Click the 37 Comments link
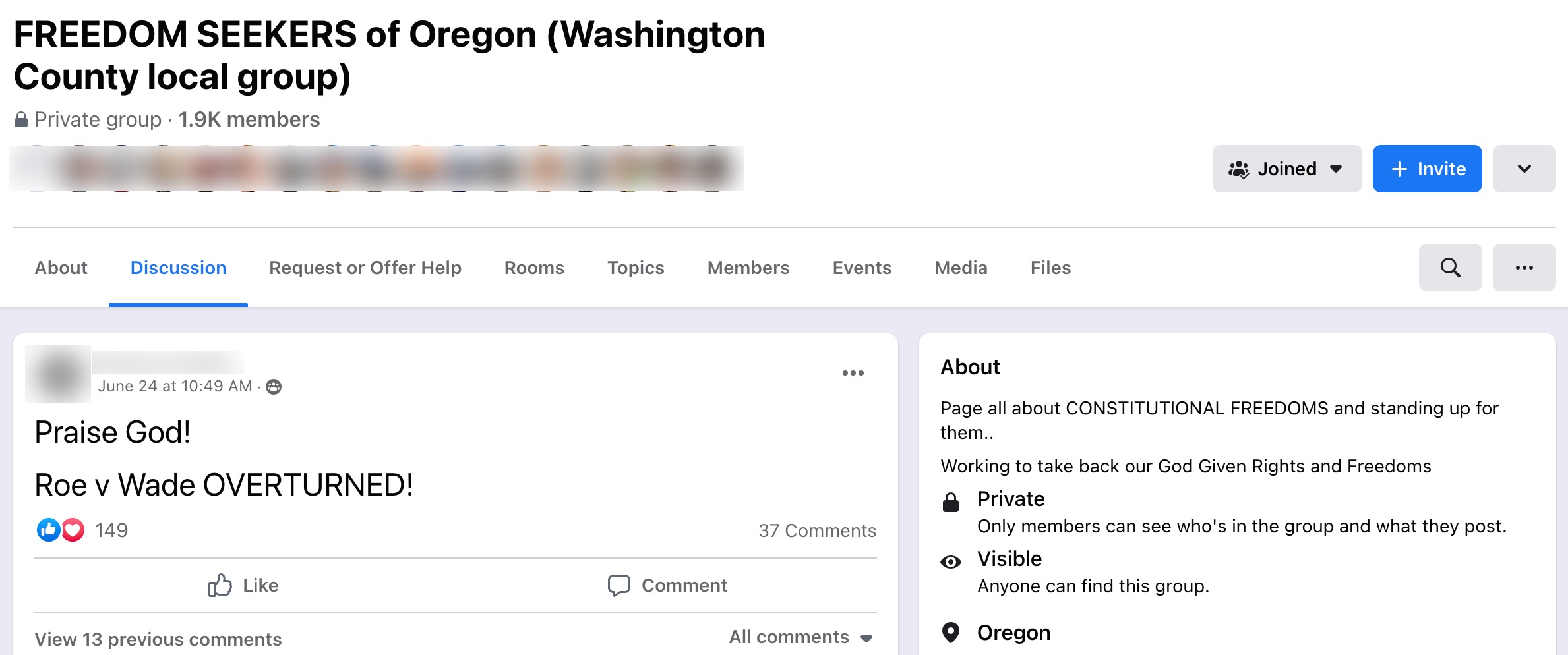 [818, 530]
